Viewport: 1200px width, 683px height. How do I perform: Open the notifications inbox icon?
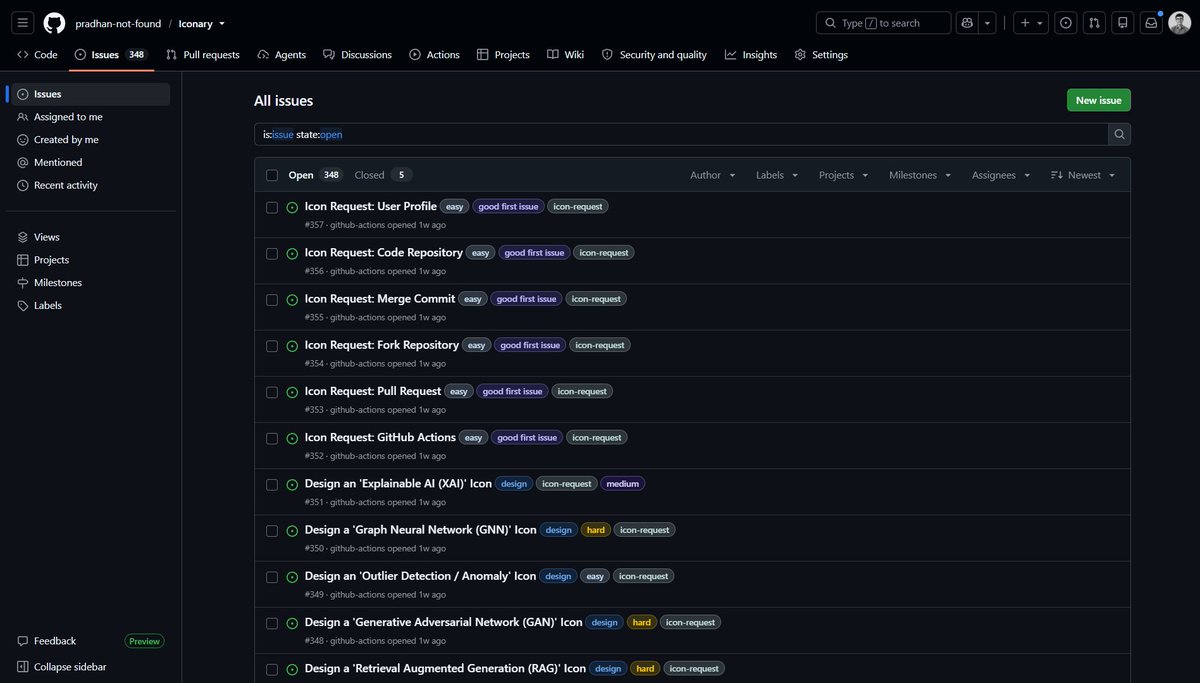pos(1151,23)
